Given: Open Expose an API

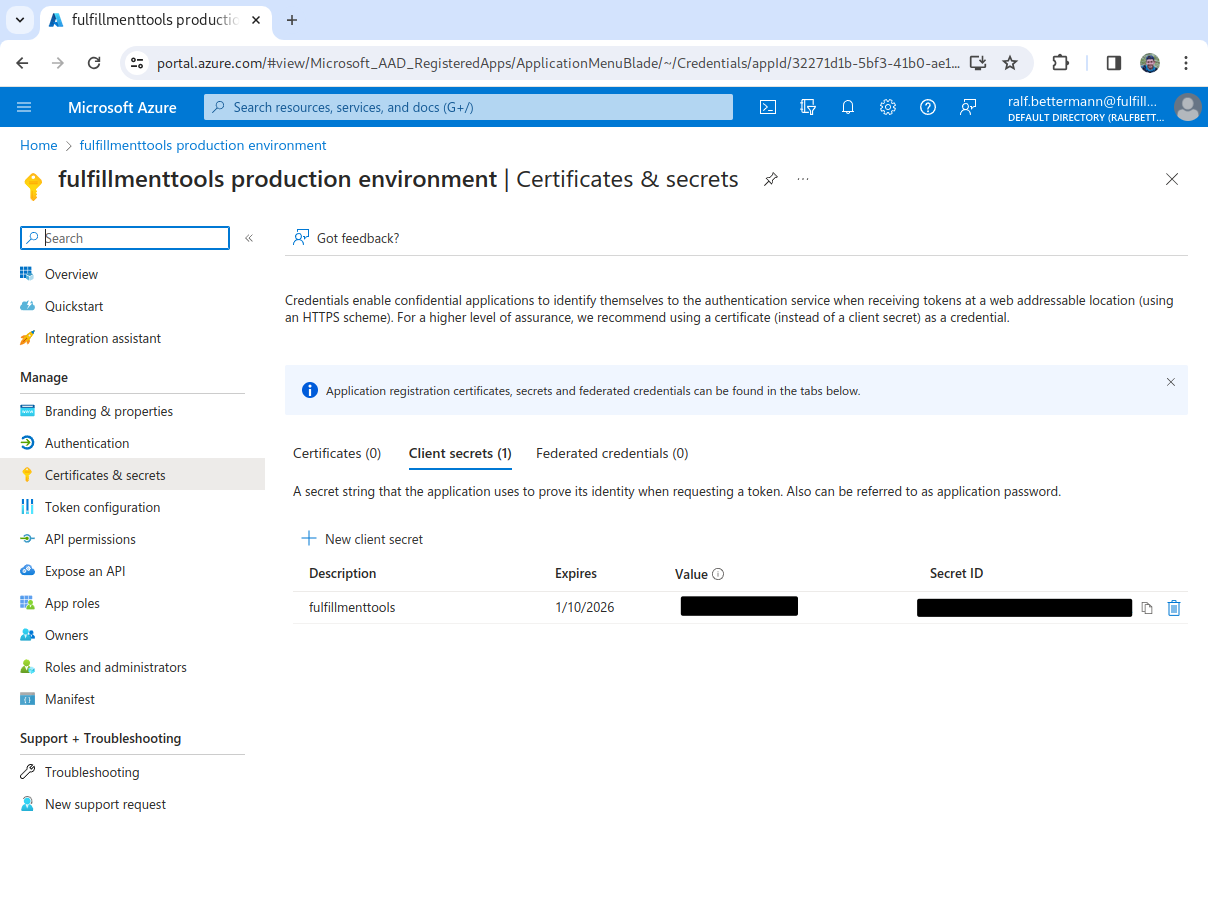Looking at the screenshot, I should (85, 571).
